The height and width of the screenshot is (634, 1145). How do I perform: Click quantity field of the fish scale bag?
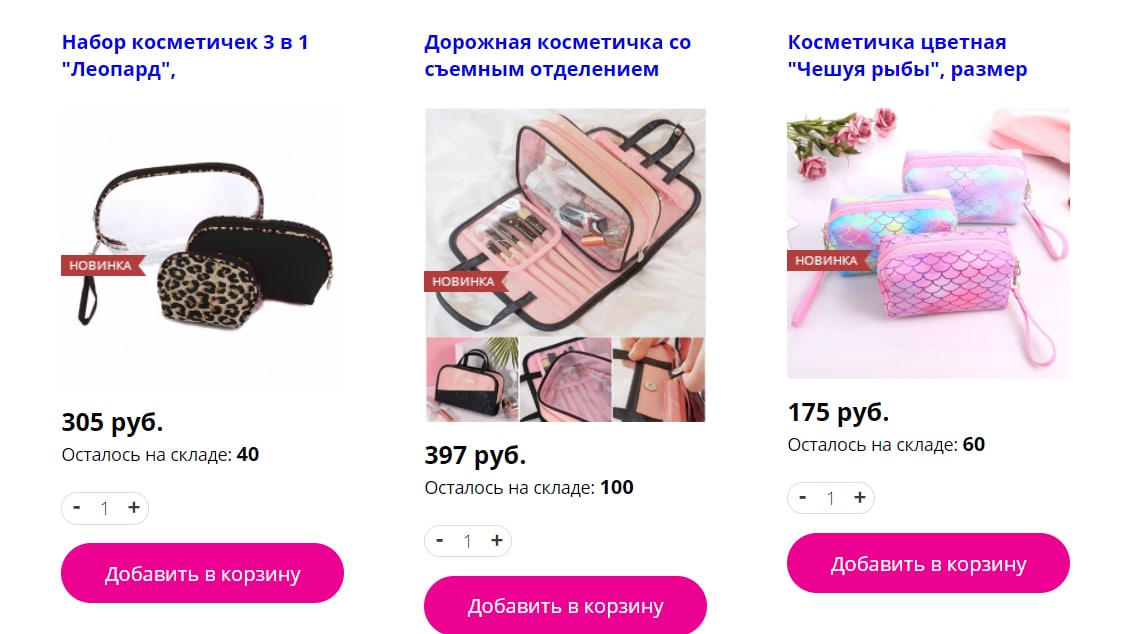pos(831,498)
